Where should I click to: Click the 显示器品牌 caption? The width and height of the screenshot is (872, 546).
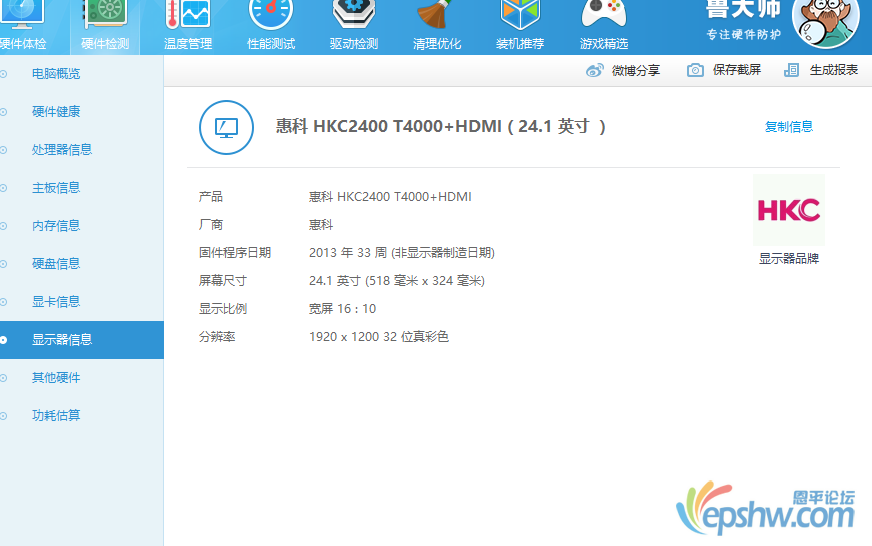[x=789, y=259]
